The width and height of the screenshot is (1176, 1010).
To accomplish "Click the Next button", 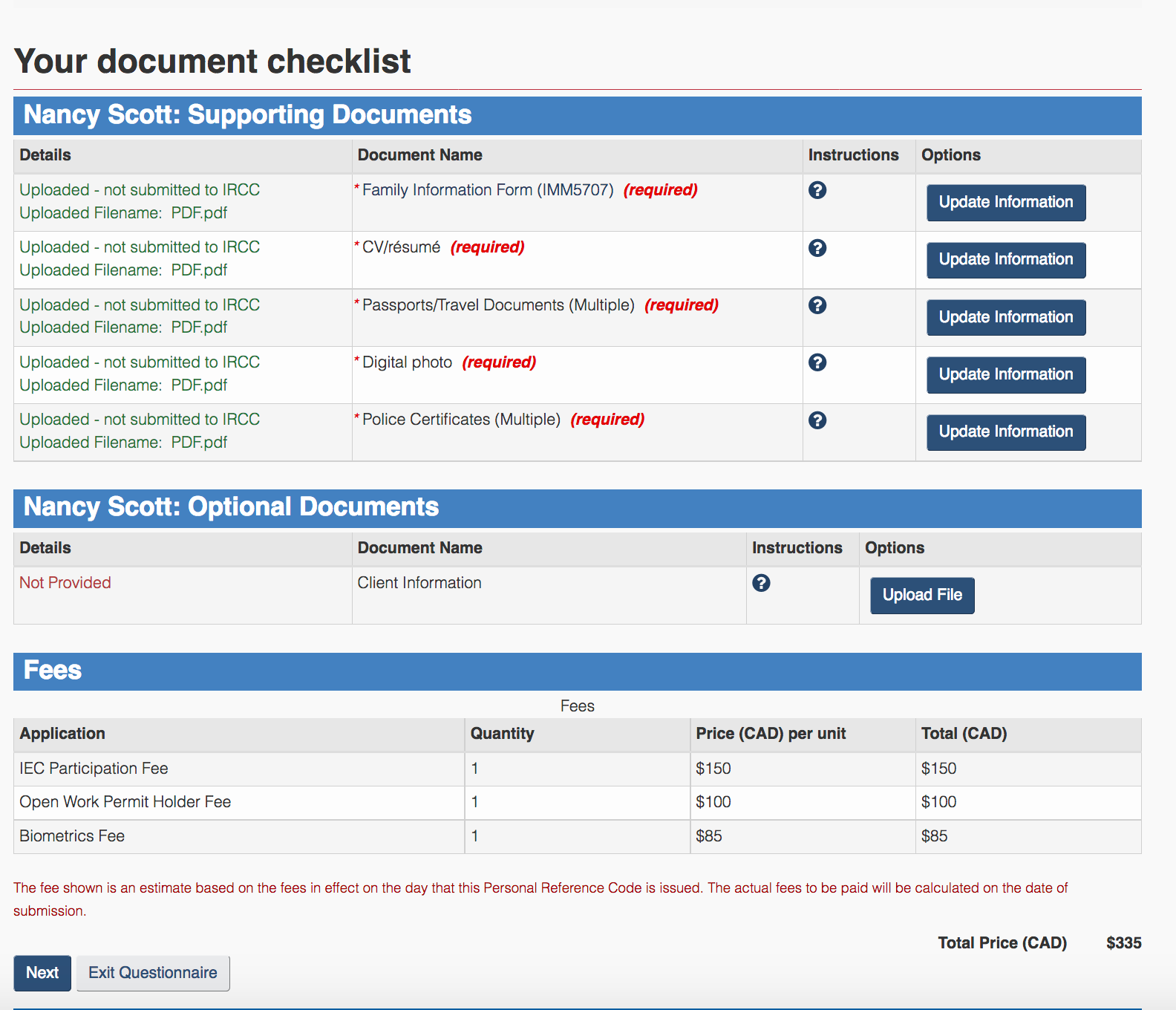I will tap(42, 973).
